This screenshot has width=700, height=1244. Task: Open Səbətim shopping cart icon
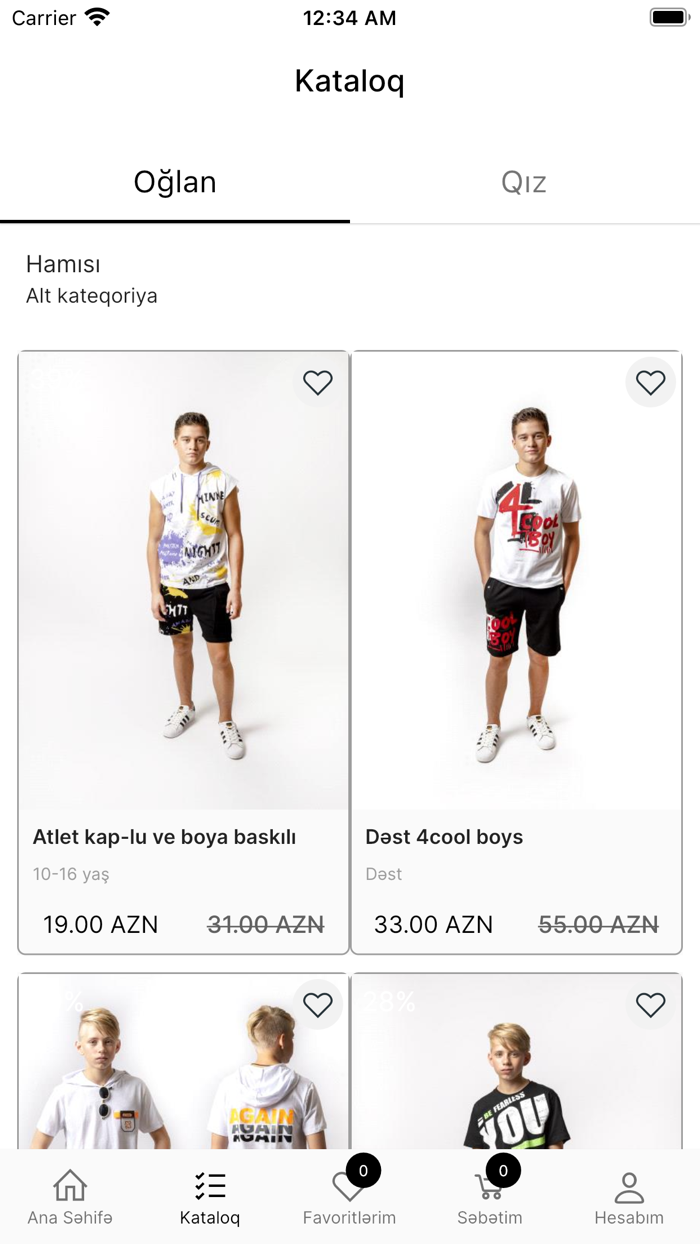point(489,1189)
